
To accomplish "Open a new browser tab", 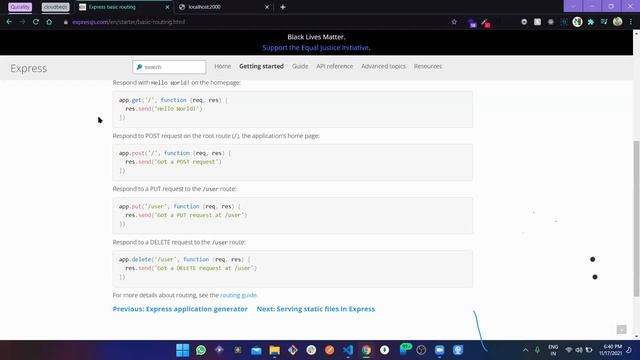I will click(282, 7).
